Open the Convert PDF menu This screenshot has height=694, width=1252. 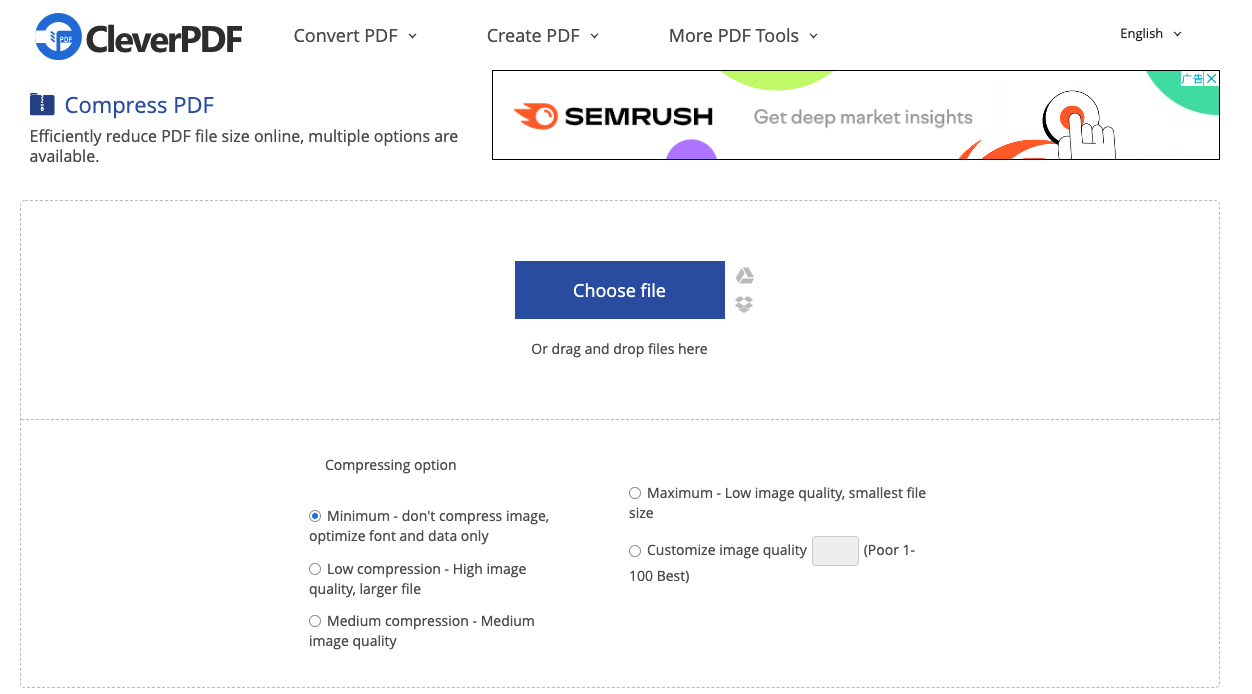coord(355,35)
